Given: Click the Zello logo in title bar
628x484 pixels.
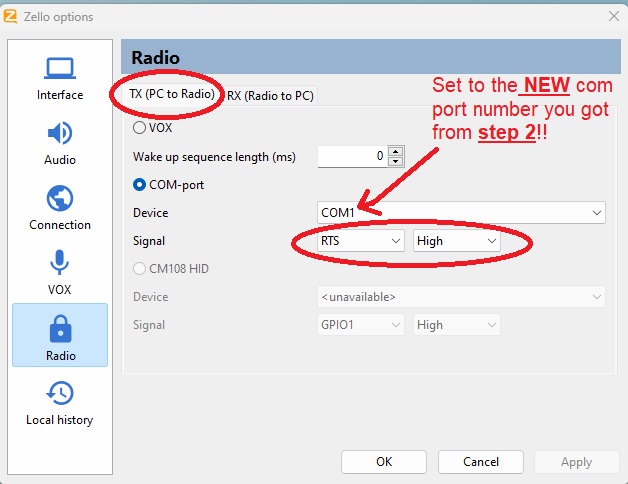Looking at the screenshot, I should [x=10, y=16].
